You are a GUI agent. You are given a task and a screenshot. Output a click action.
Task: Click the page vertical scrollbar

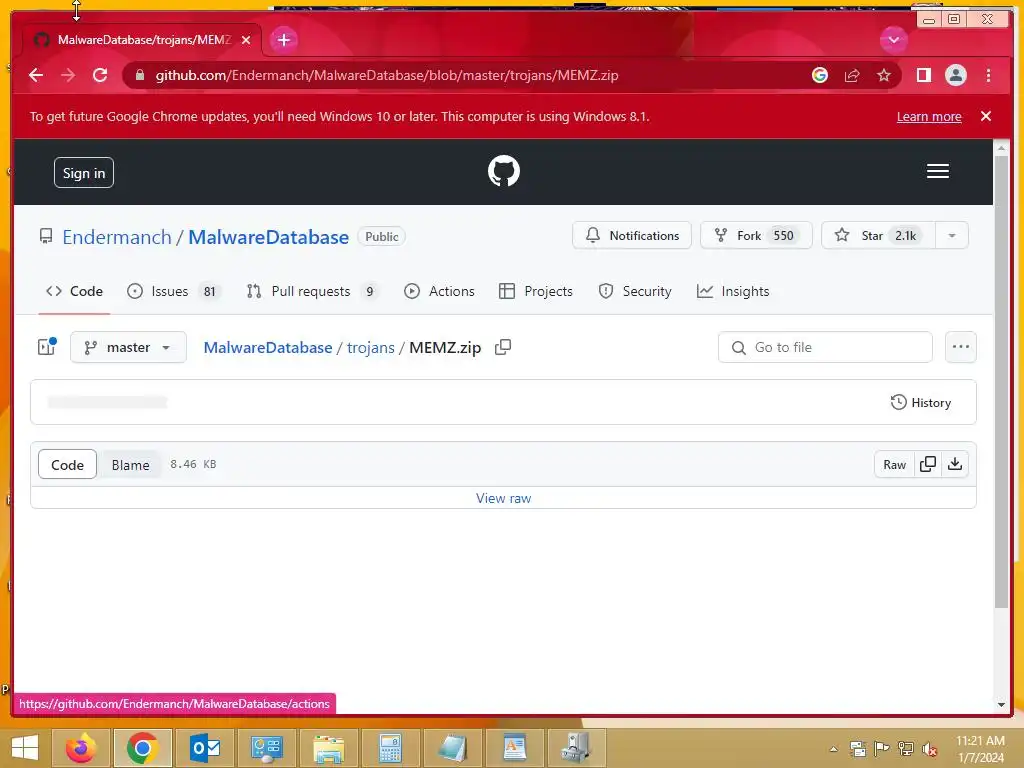(x=1001, y=380)
